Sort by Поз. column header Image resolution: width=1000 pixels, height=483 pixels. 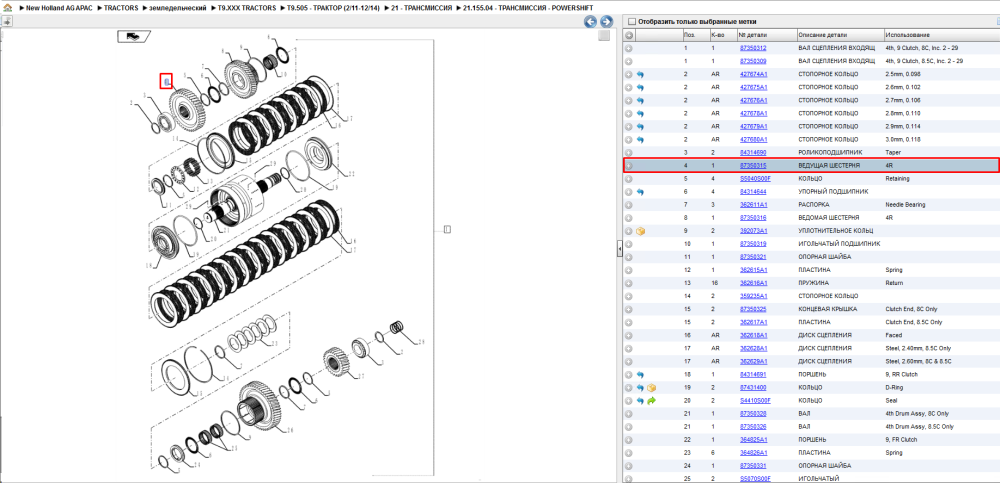pos(695,35)
